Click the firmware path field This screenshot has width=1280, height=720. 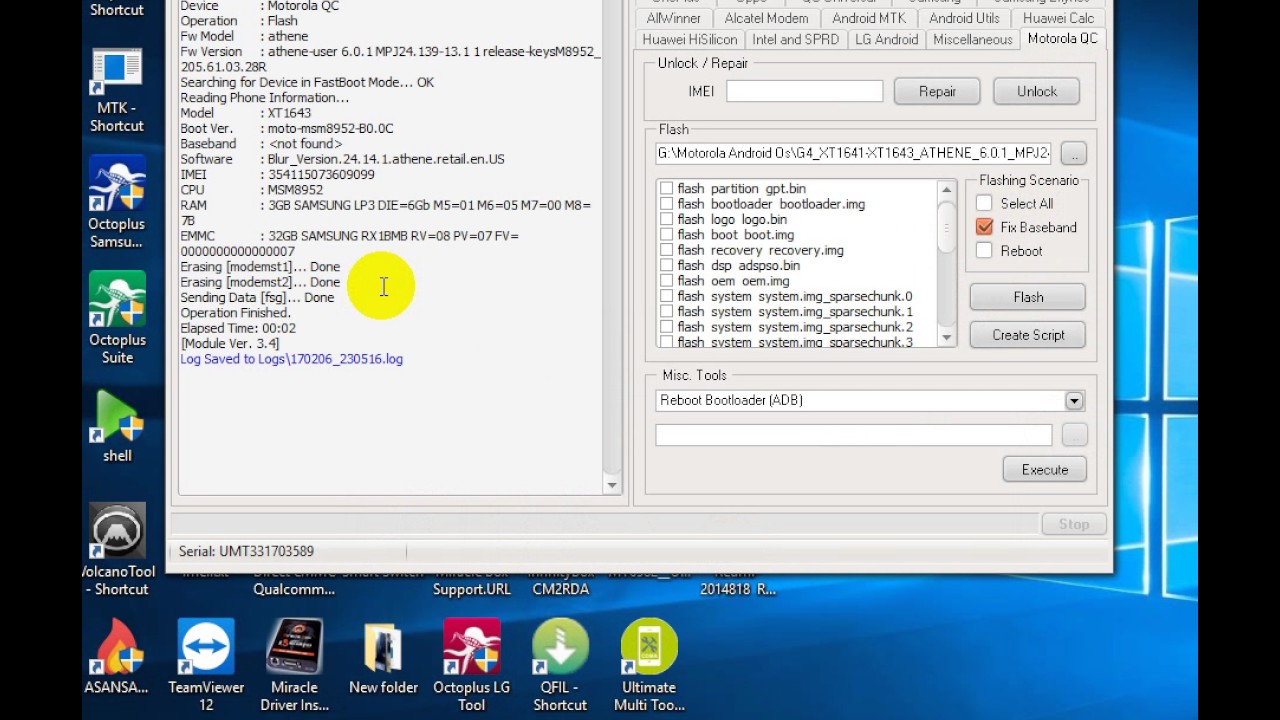[854, 153]
